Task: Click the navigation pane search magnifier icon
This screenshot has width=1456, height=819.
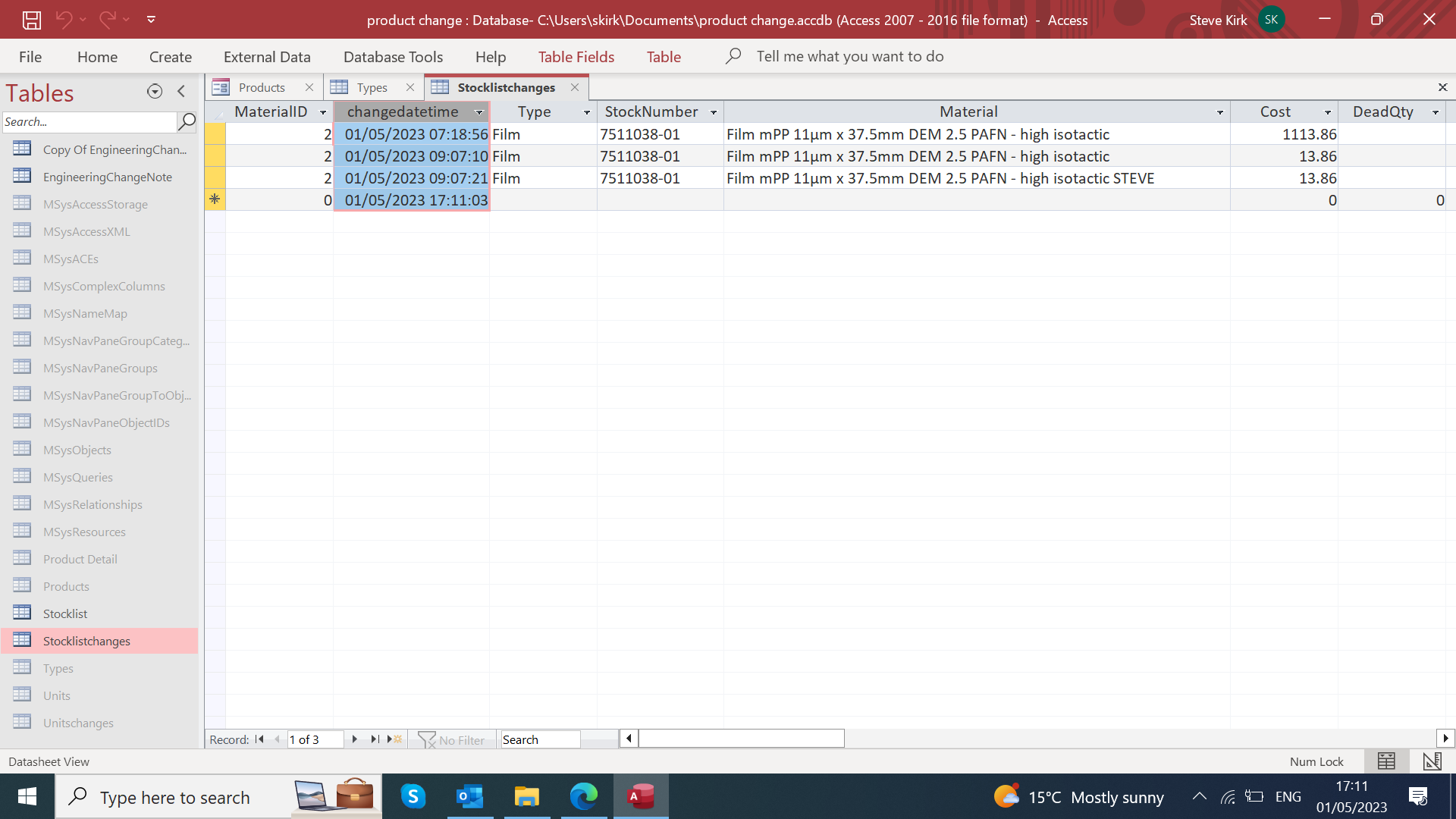Action: click(187, 121)
